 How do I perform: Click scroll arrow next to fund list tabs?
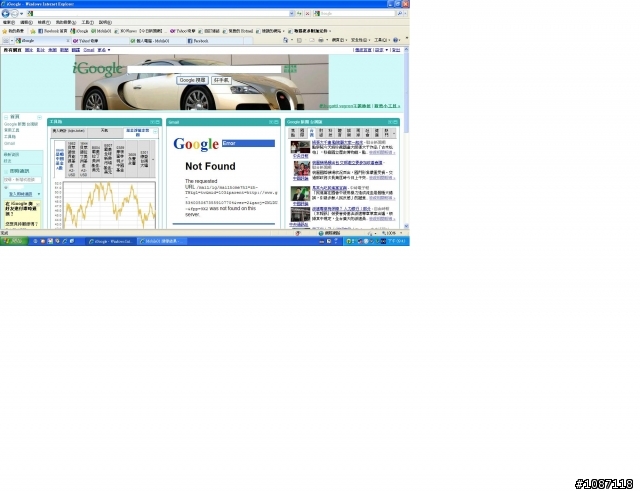pyautogui.click(x=153, y=159)
